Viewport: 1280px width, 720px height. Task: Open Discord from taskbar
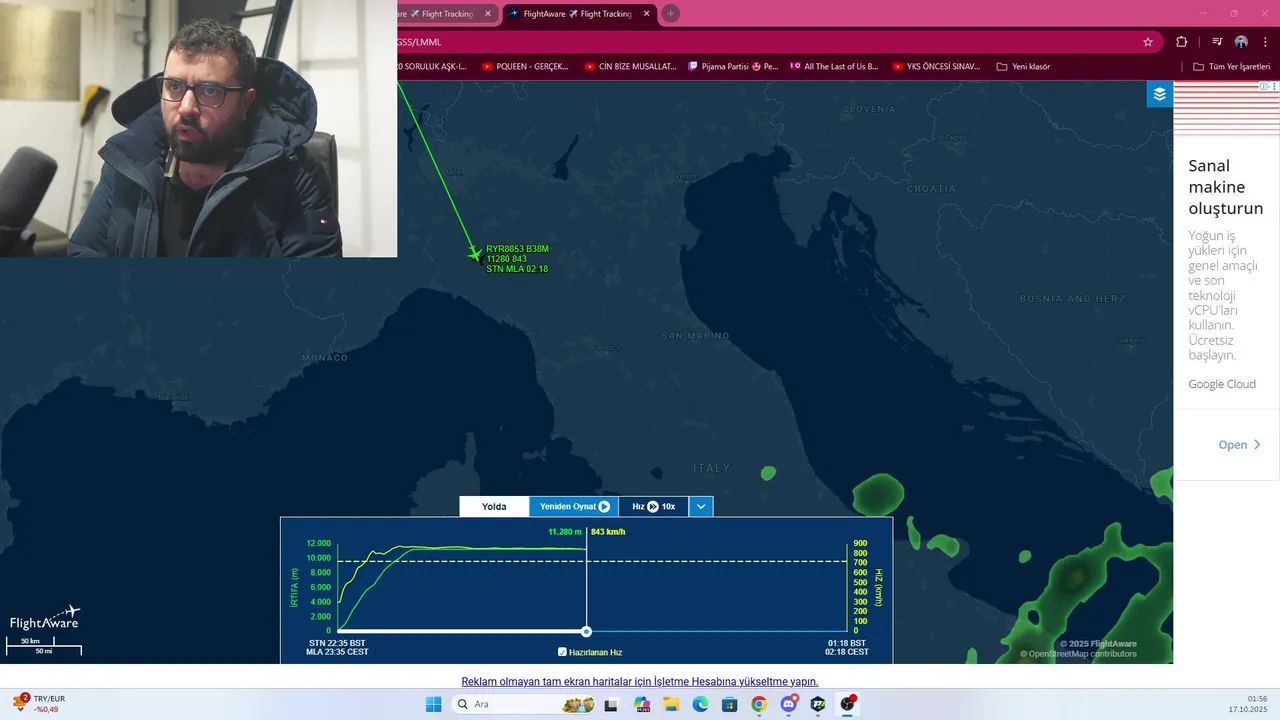coord(789,704)
